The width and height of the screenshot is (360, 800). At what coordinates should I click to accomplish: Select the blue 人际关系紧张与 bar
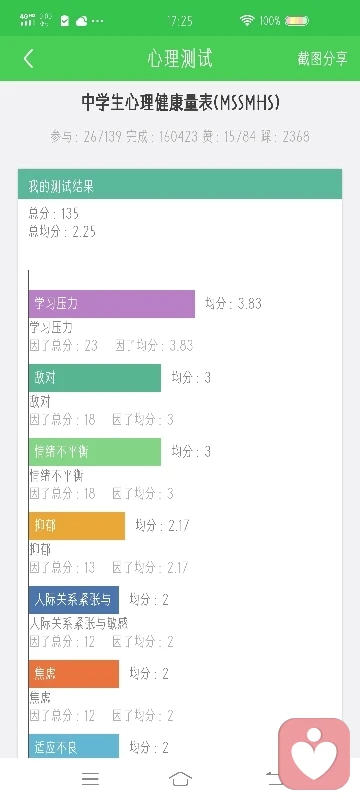click(x=74, y=600)
